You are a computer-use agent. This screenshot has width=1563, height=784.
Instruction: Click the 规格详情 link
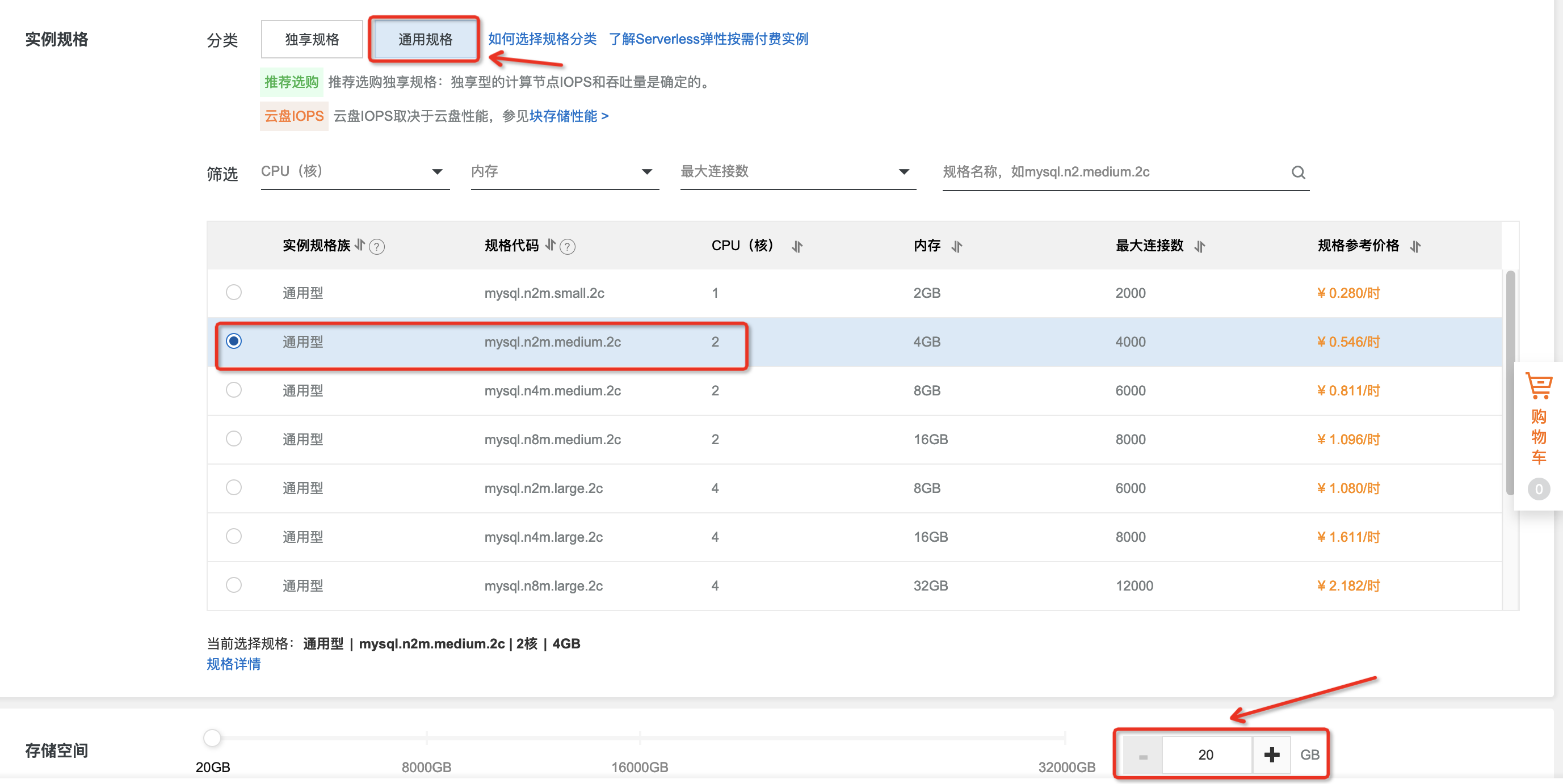click(234, 664)
